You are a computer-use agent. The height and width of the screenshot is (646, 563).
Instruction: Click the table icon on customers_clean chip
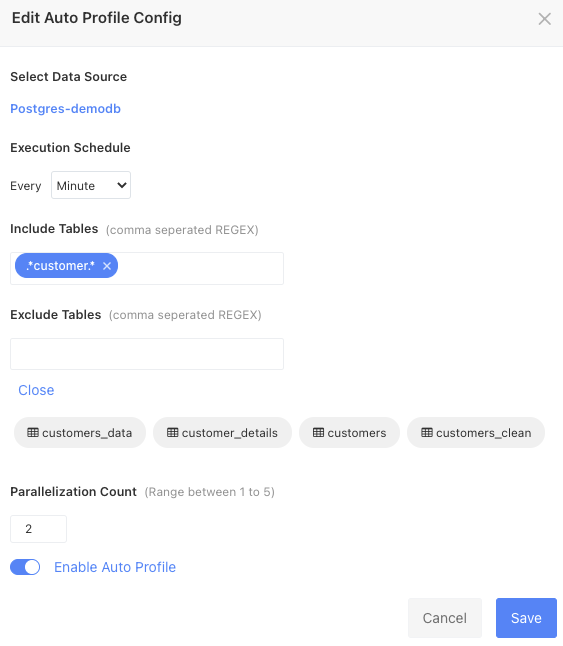[x=427, y=433]
